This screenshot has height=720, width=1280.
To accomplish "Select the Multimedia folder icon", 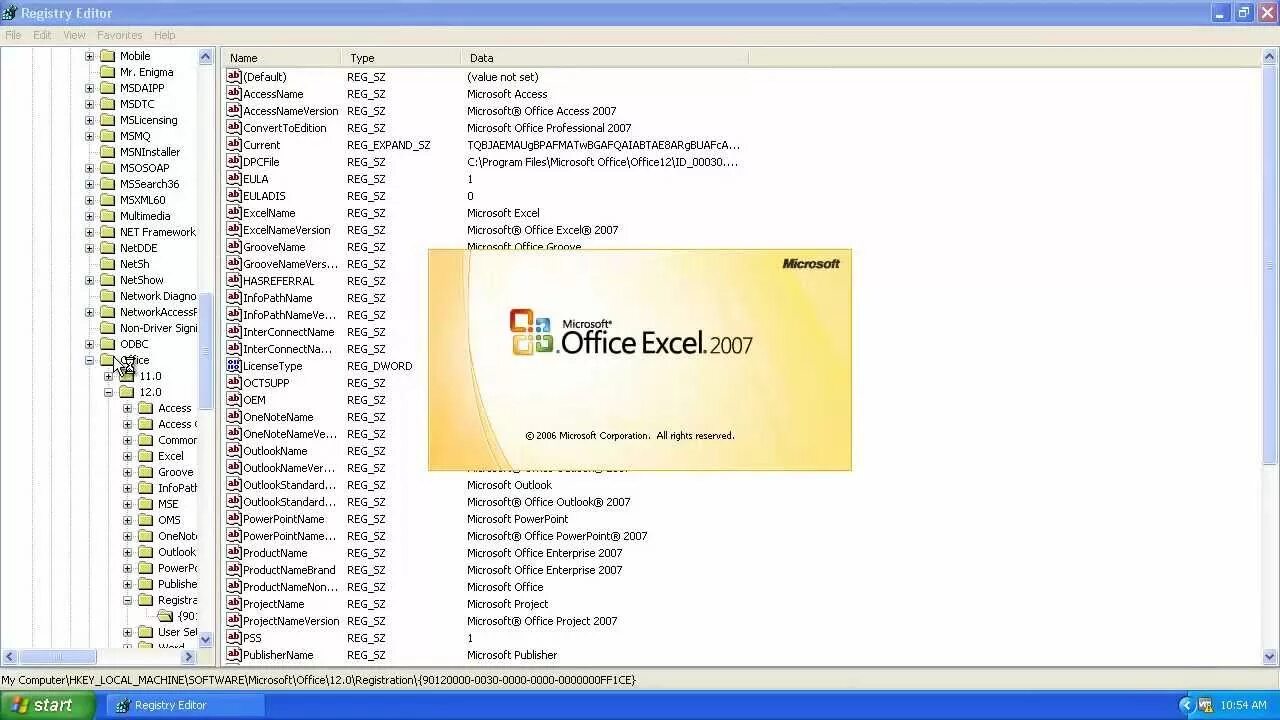I will coord(107,216).
